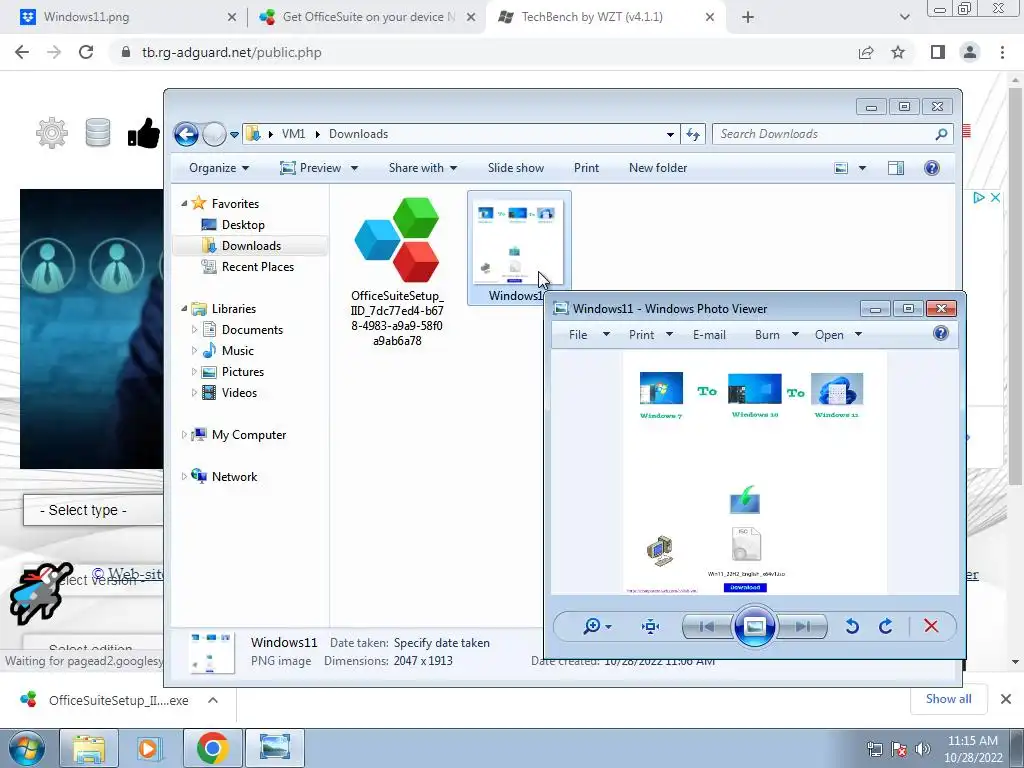Reload the page in Chrome
Image resolution: width=1024 pixels, height=768 pixels.
click(x=86, y=52)
